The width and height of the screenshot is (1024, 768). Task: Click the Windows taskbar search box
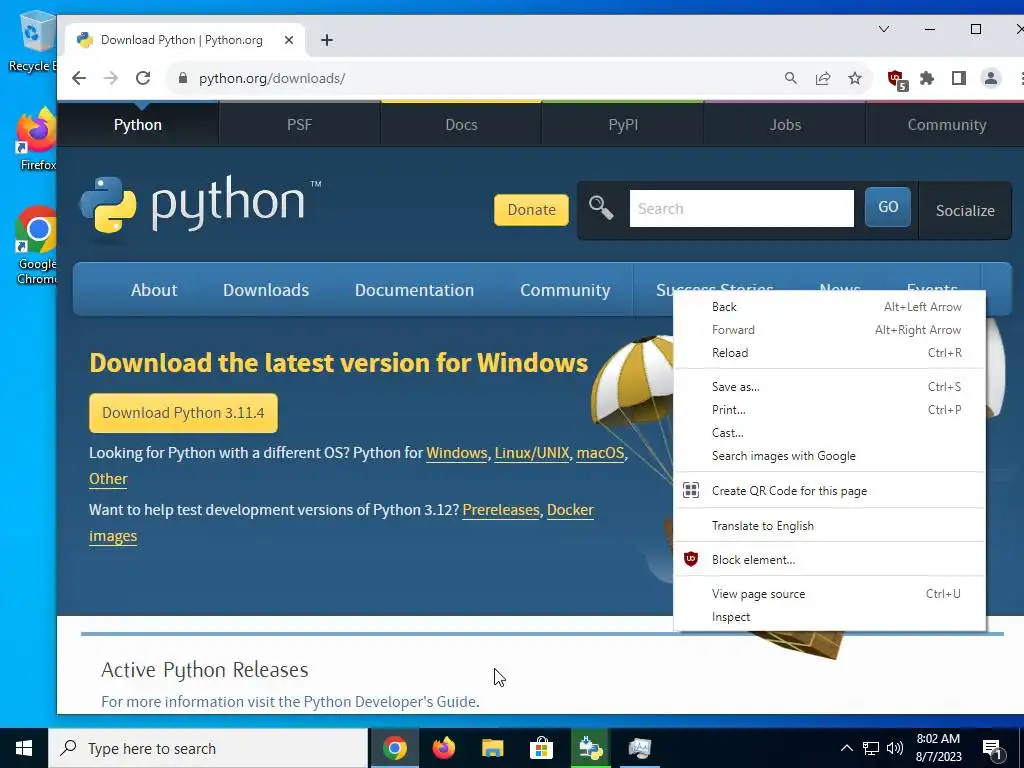point(208,748)
